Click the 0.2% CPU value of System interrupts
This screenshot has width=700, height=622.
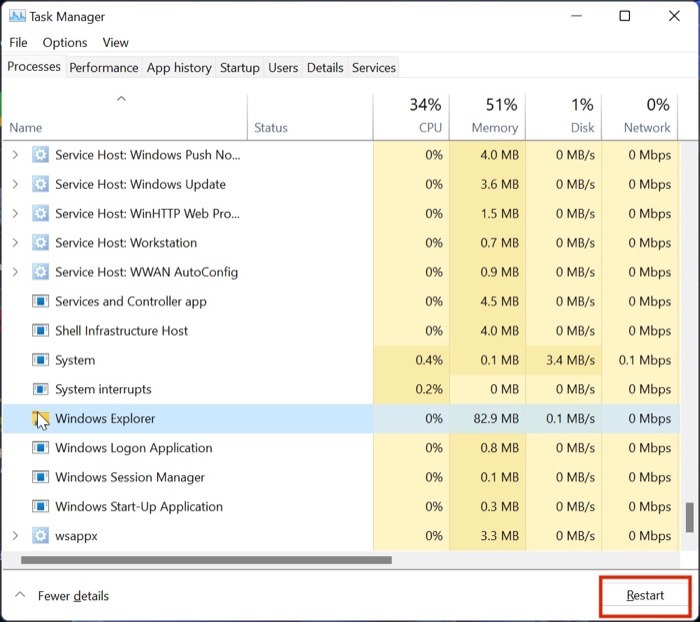pyautogui.click(x=429, y=389)
